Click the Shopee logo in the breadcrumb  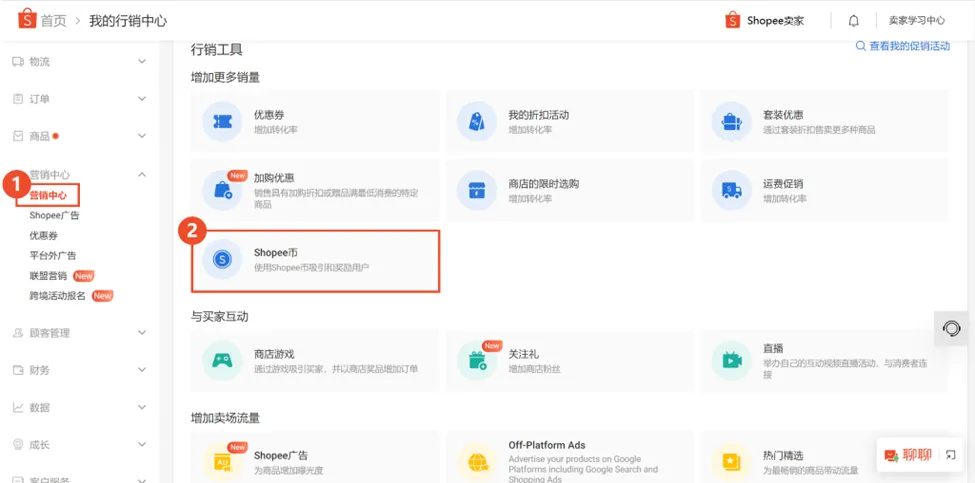point(27,20)
